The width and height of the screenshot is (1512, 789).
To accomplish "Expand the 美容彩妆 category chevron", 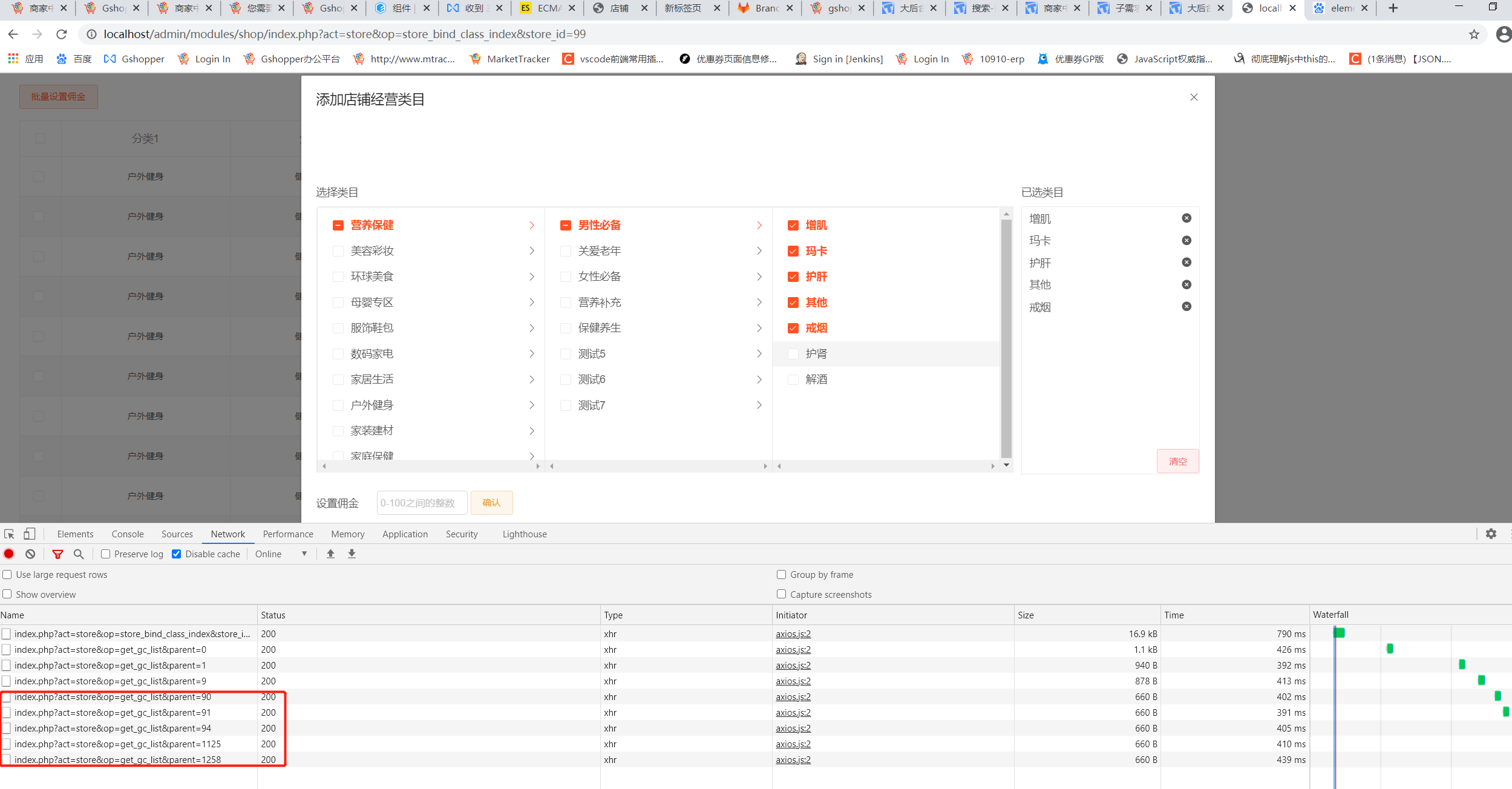I will click(531, 251).
